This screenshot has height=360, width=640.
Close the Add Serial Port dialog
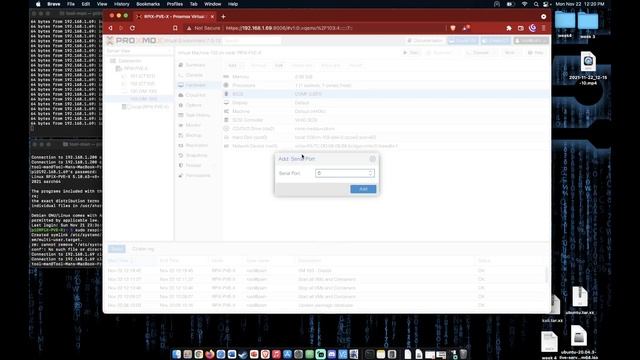[x=372, y=159]
